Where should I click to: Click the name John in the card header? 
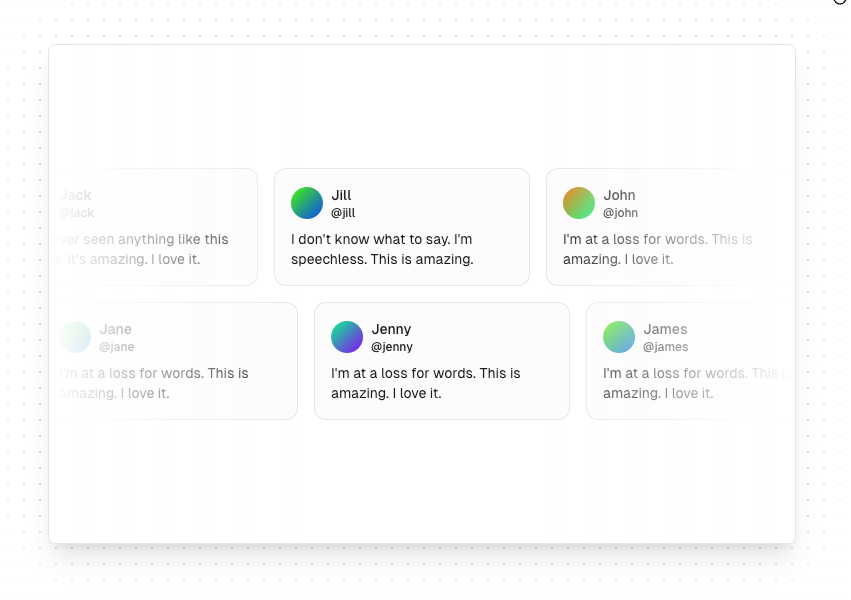click(x=619, y=195)
